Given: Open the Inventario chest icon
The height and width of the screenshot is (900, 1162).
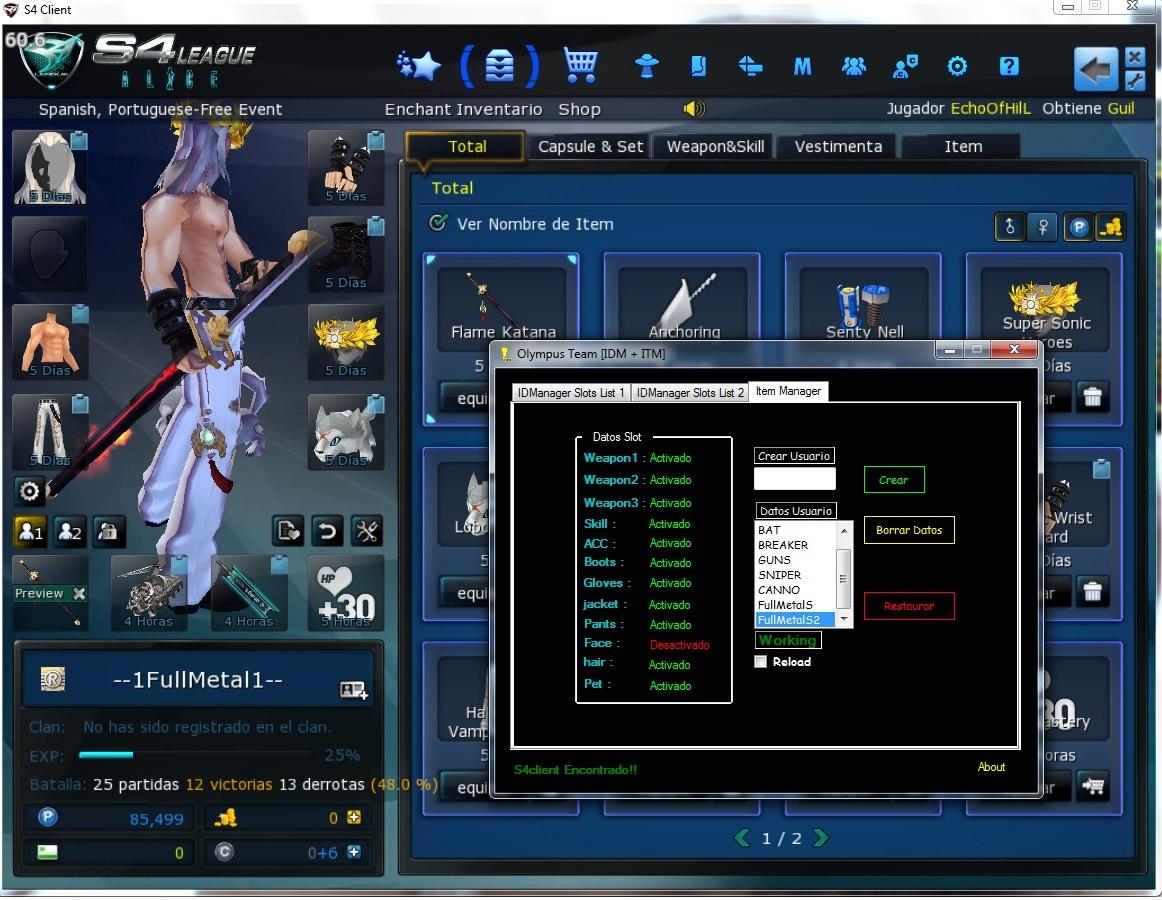Looking at the screenshot, I should [499, 66].
